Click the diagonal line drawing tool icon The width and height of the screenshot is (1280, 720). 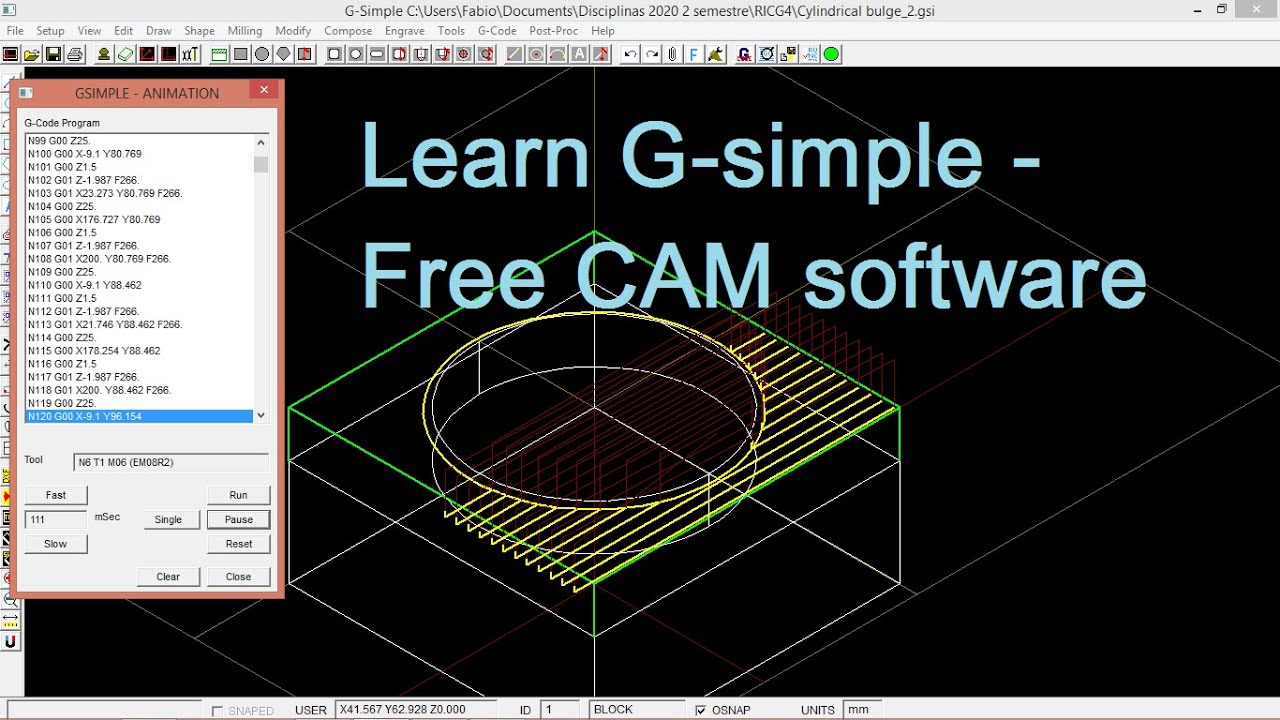(x=514, y=54)
